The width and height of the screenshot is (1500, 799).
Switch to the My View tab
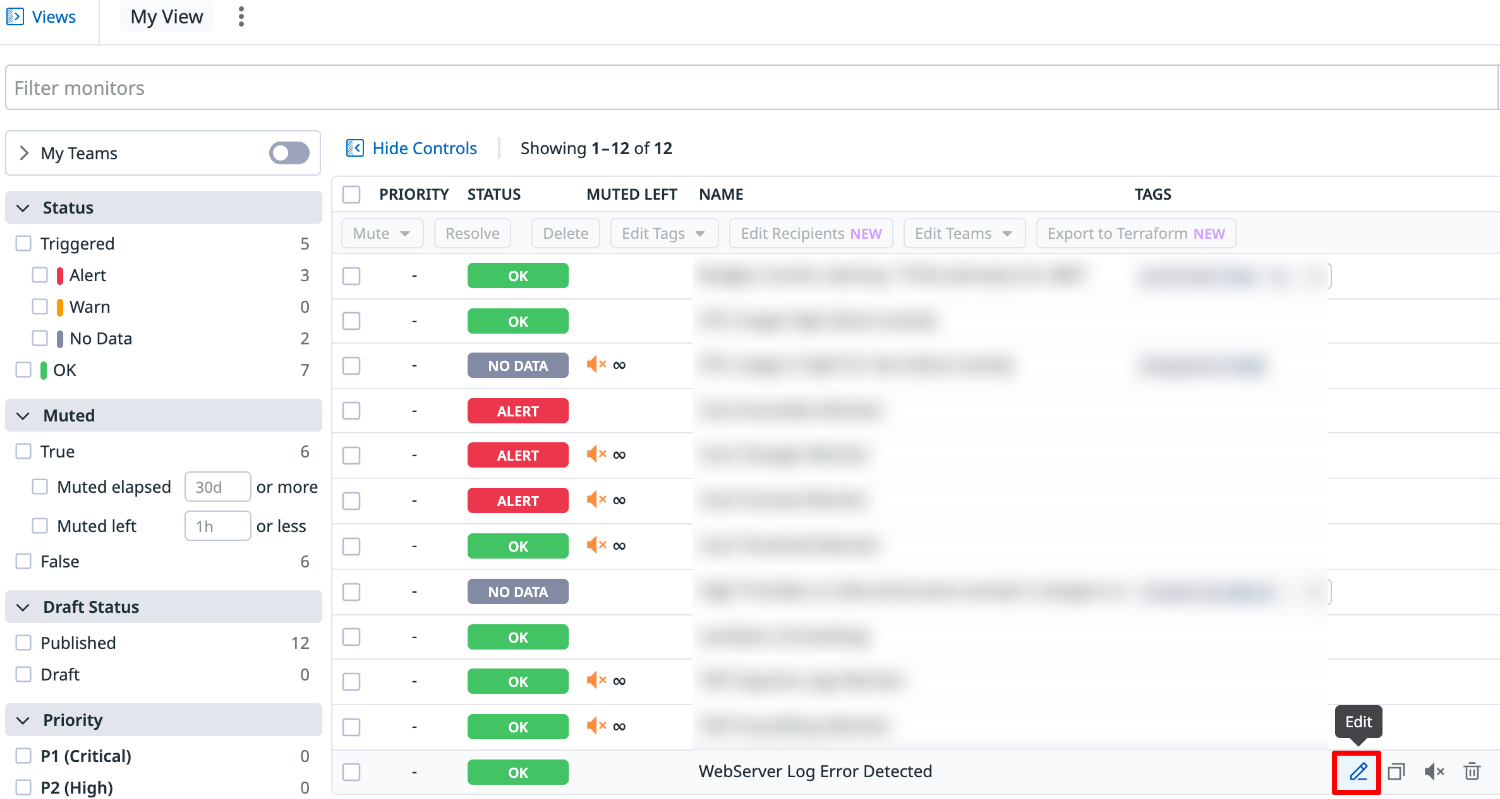point(167,17)
